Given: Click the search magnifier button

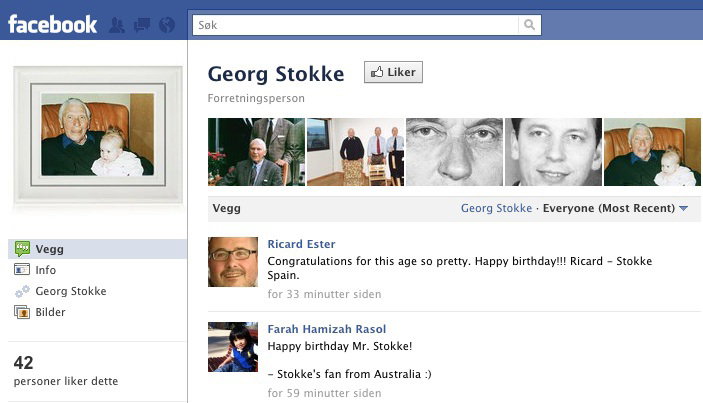Looking at the screenshot, I should tap(529, 25).
